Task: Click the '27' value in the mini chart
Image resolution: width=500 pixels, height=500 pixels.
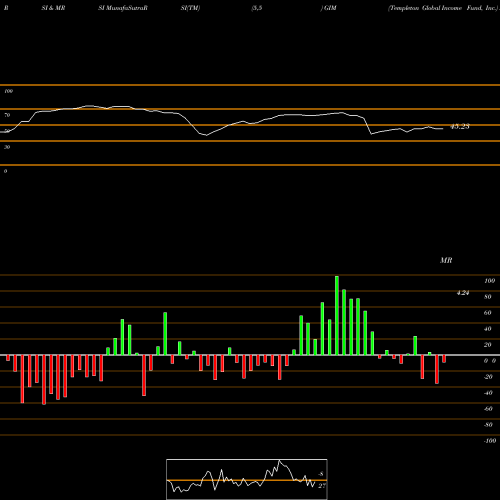Action: (322, 486)
